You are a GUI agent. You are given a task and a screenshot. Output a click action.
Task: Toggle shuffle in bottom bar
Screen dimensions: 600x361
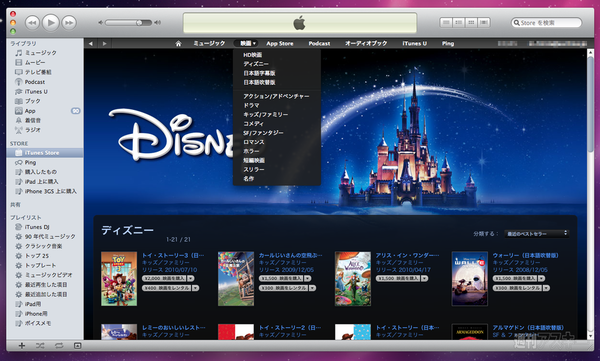click(40, 346)
